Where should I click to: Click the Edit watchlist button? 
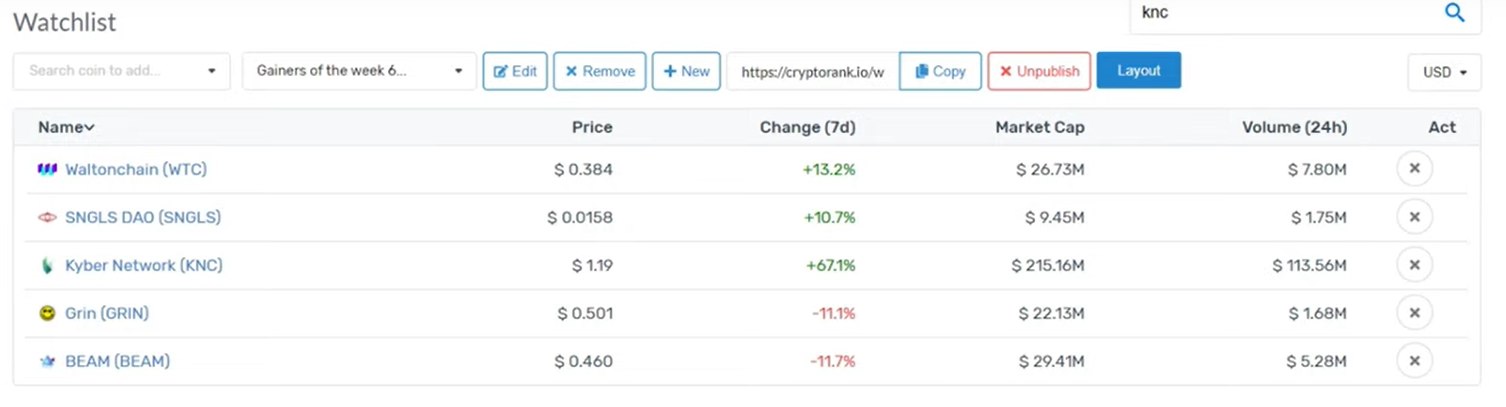click(x=515, y=71)
